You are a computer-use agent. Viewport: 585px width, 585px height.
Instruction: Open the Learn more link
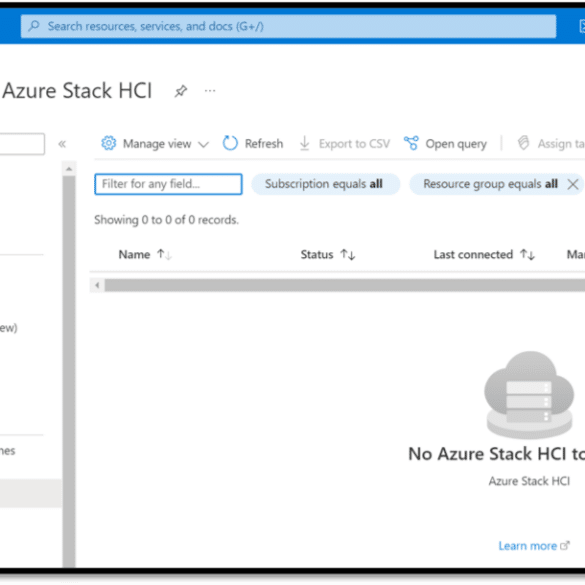[534, 546]
